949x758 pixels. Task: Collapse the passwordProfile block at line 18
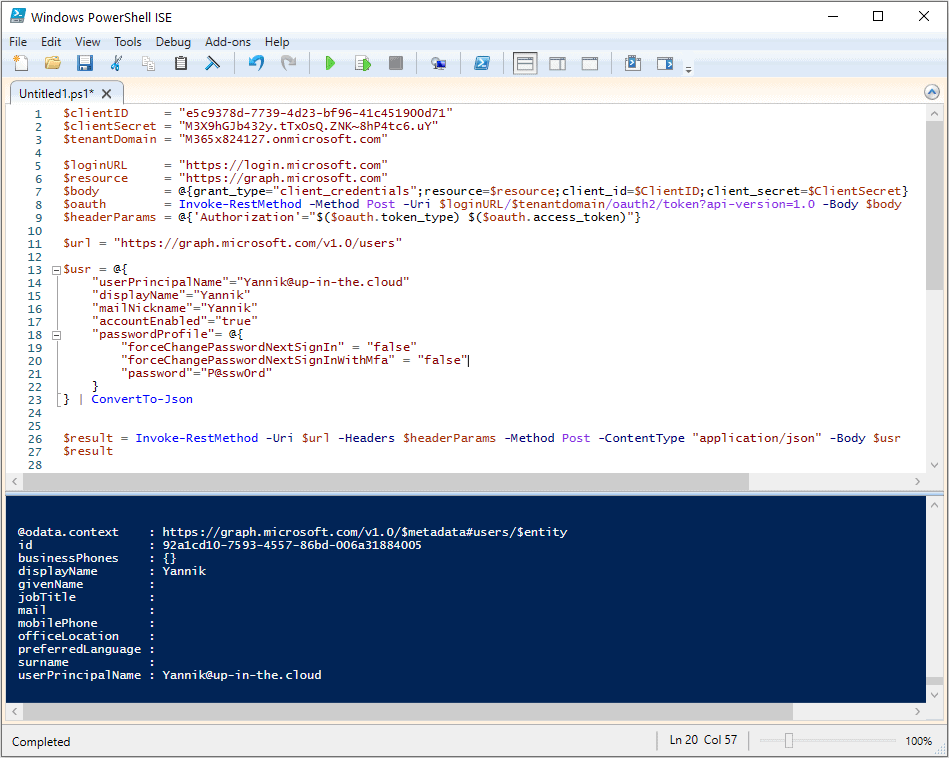coord(56,335)
